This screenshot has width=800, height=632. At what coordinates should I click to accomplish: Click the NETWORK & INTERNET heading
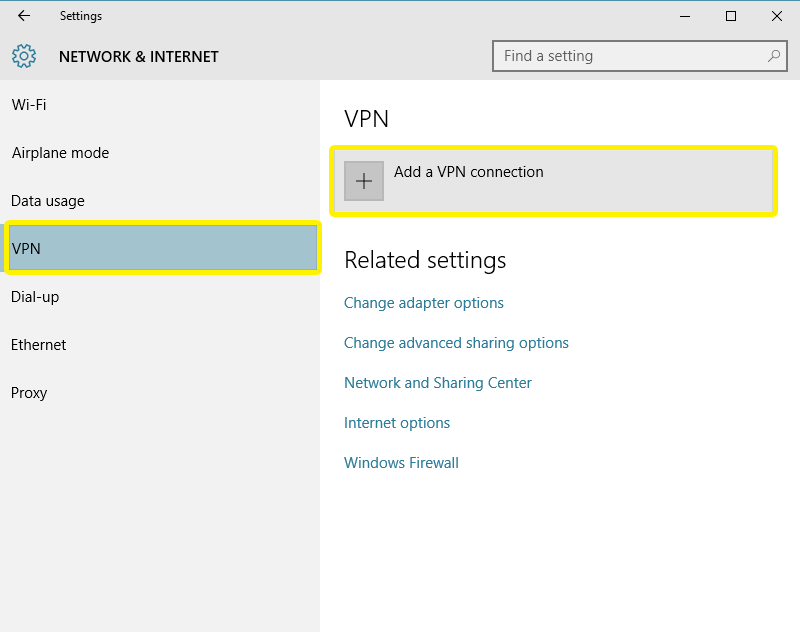pyautogui.click(x=139, y=57)
